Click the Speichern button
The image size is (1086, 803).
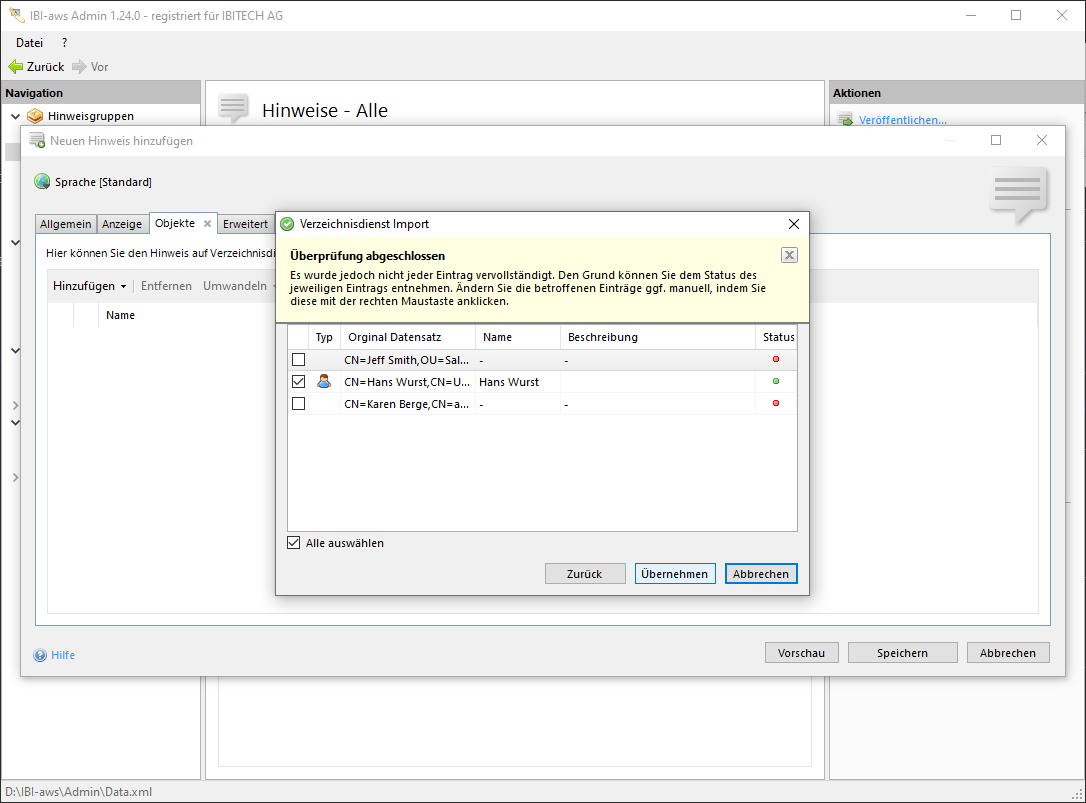pos(902,653)
